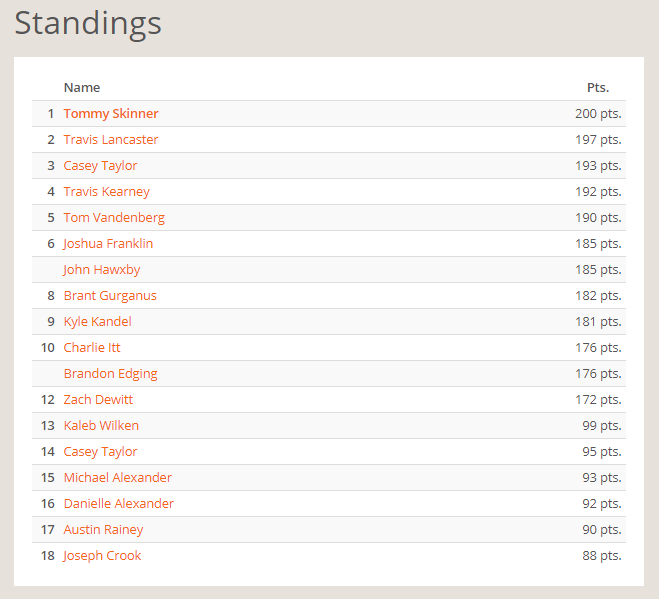
Task: Open Tom Vandenberg's profile
Action: pos(114,218)
